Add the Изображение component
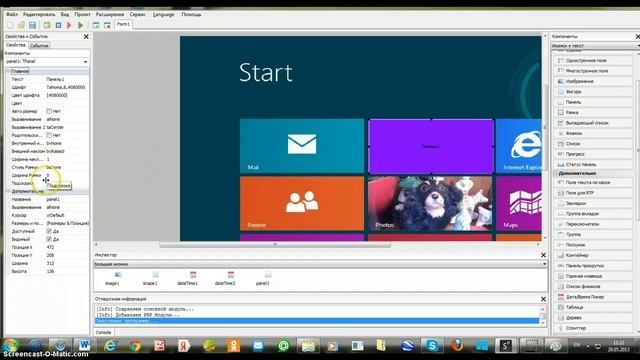This screenshot has width=640, height=360. [x=593, y=81]
